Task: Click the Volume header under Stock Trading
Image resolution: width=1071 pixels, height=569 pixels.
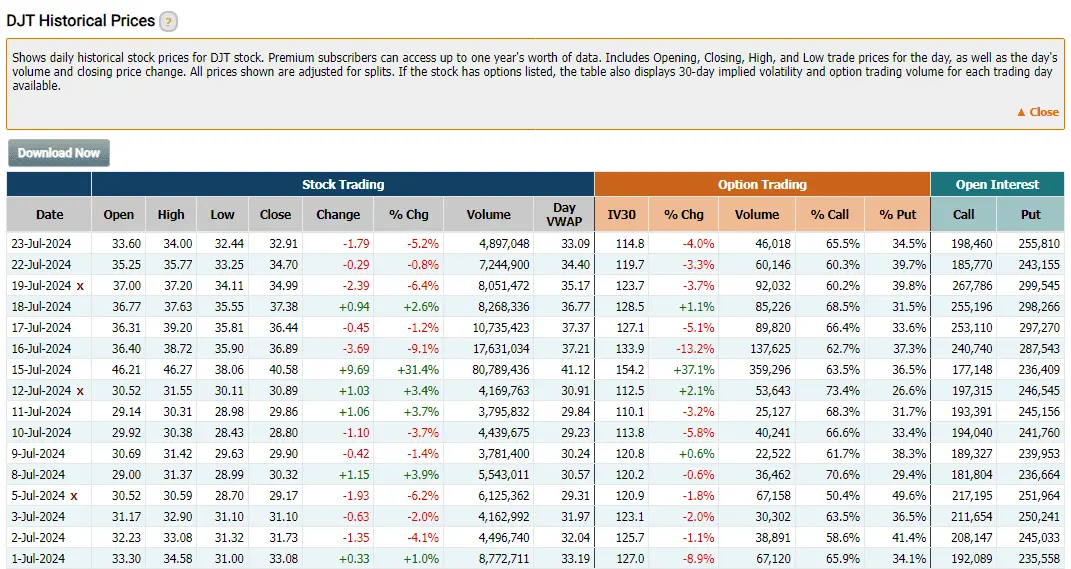Action: coord(488,214)
